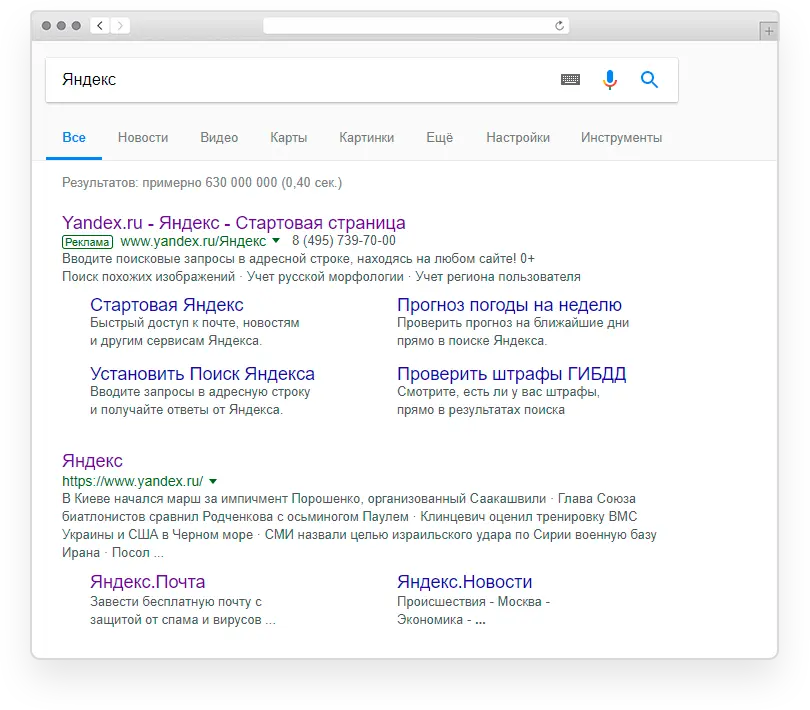Click the green www.yandex.ru/Яндекс ad URL
This screenshot has width=810, height=710.
point(193,241)
